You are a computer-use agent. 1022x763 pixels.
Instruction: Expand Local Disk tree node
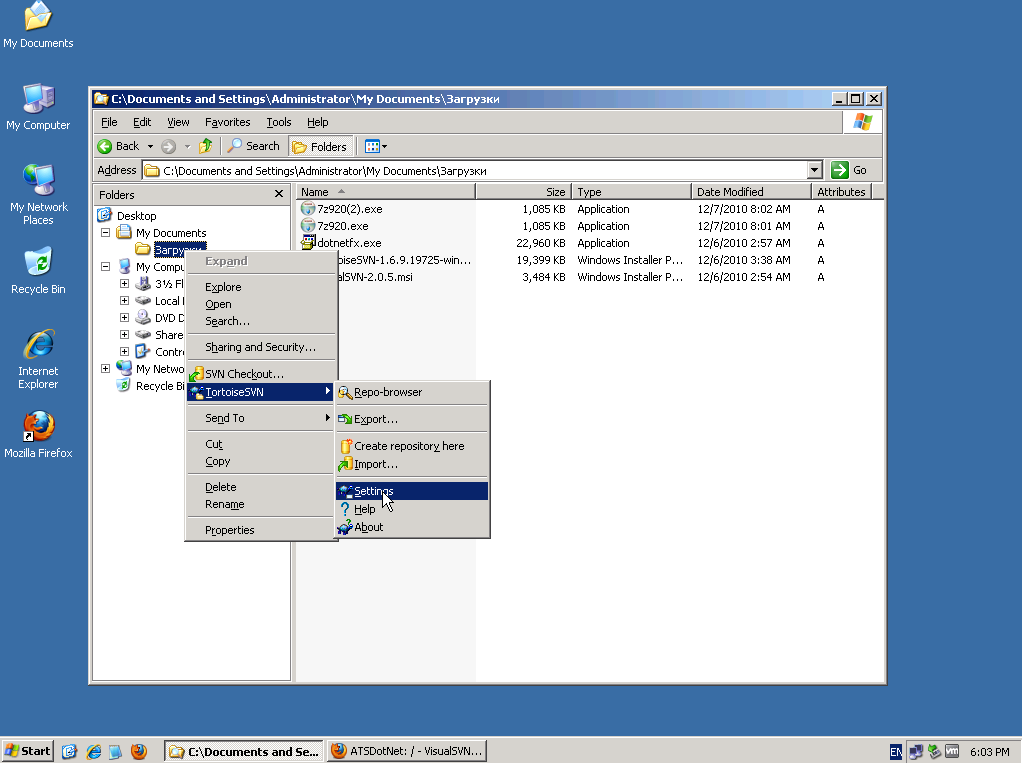click(x=124, y=300)
